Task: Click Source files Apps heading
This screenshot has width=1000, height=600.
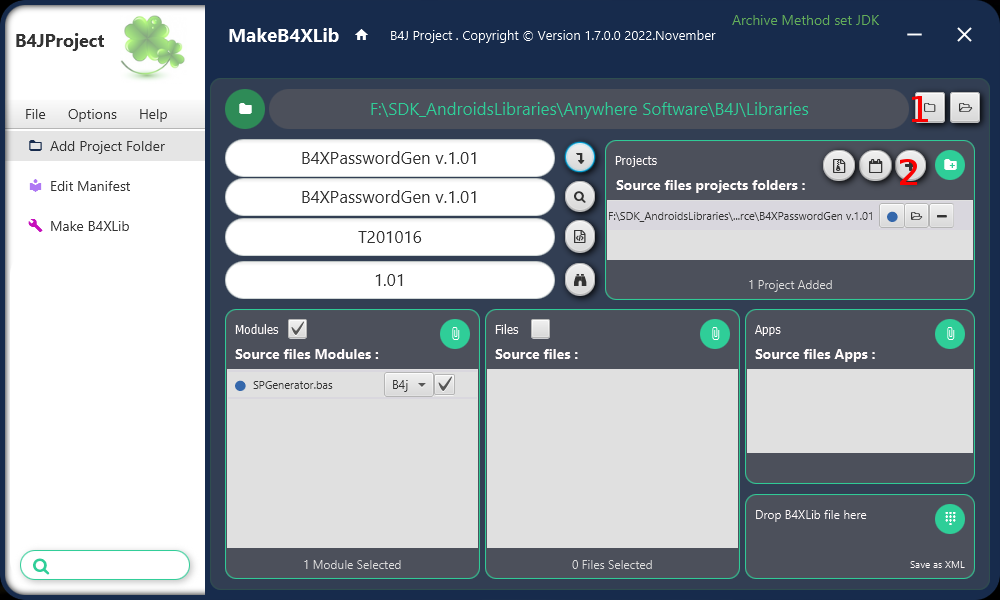Action: (815, 355)
